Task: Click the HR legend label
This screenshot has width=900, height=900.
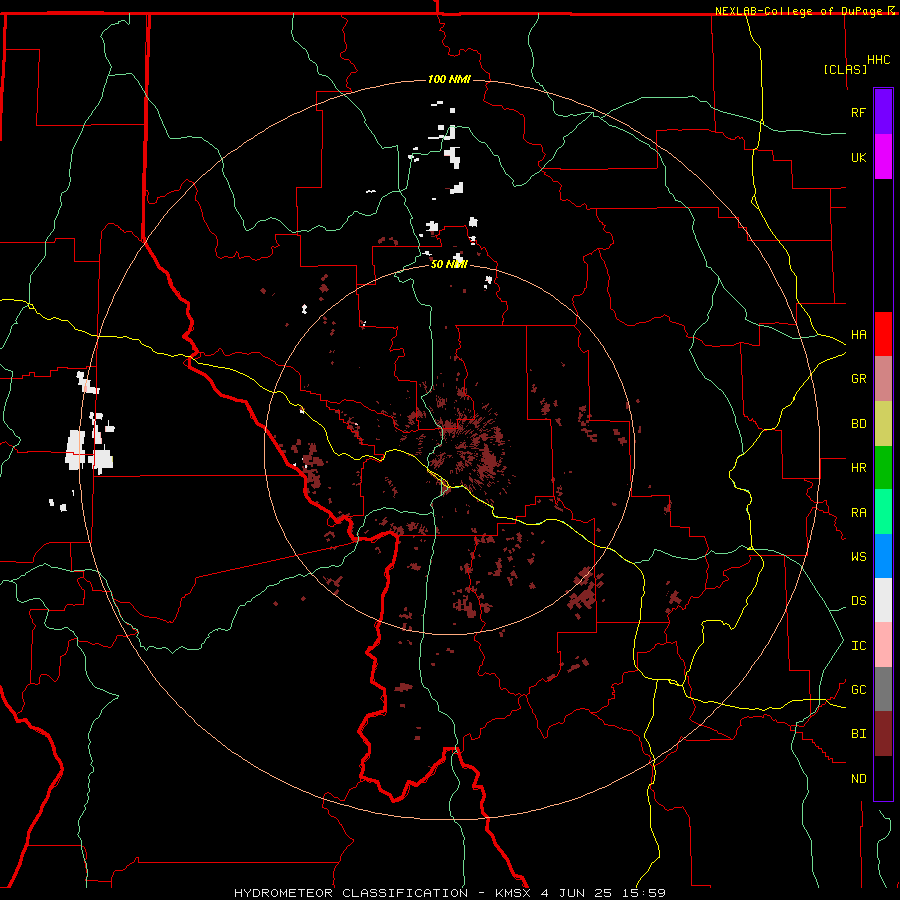Action: point(858,468)
